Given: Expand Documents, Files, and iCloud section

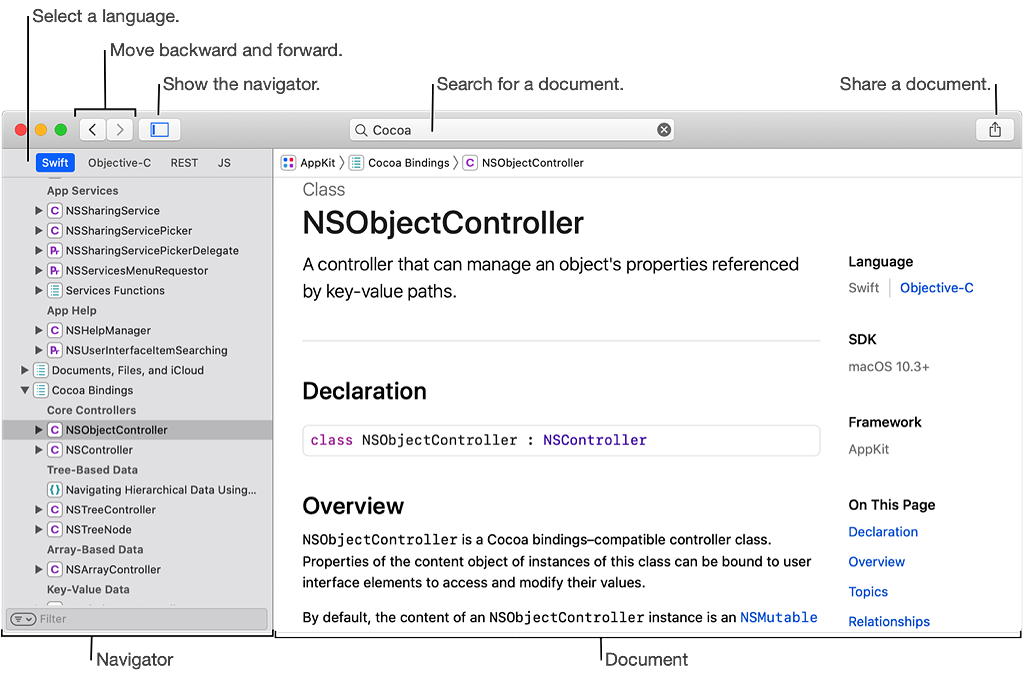Looking at the screenshot, I should pyautogui.click(x=24, y=370).
